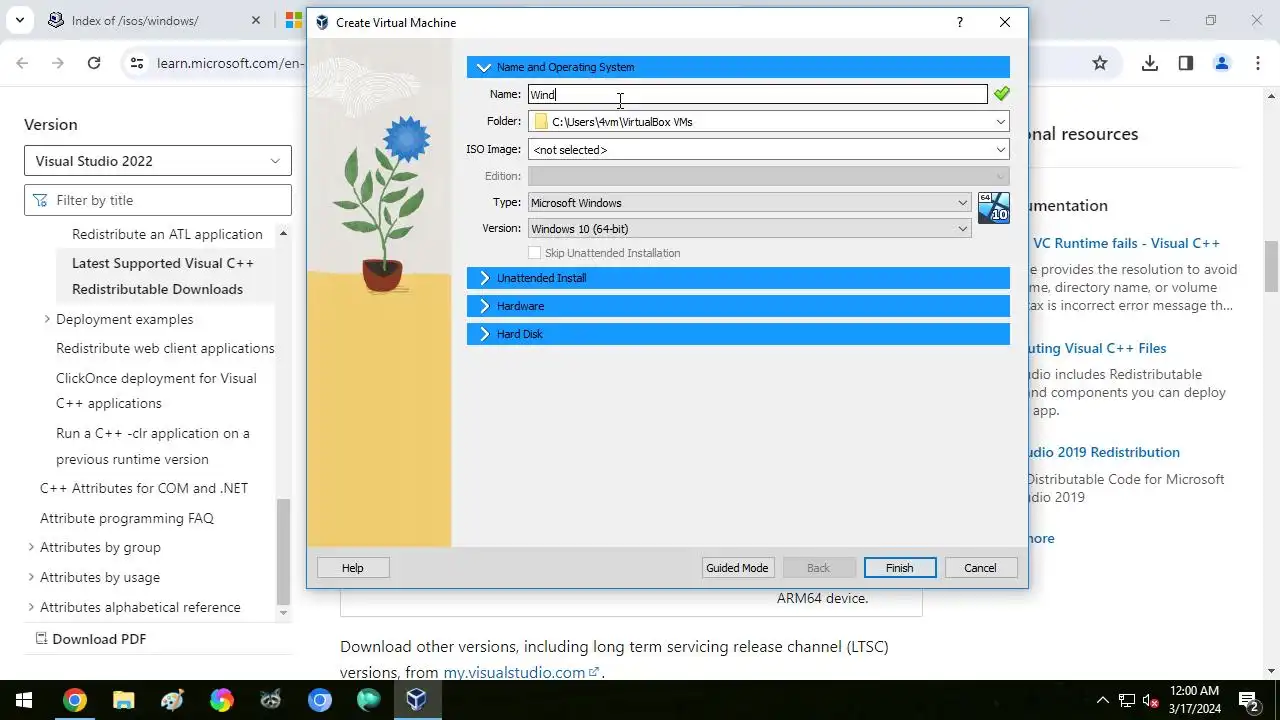
Task: Click the Filter by title box
Action: click(158, 200)
